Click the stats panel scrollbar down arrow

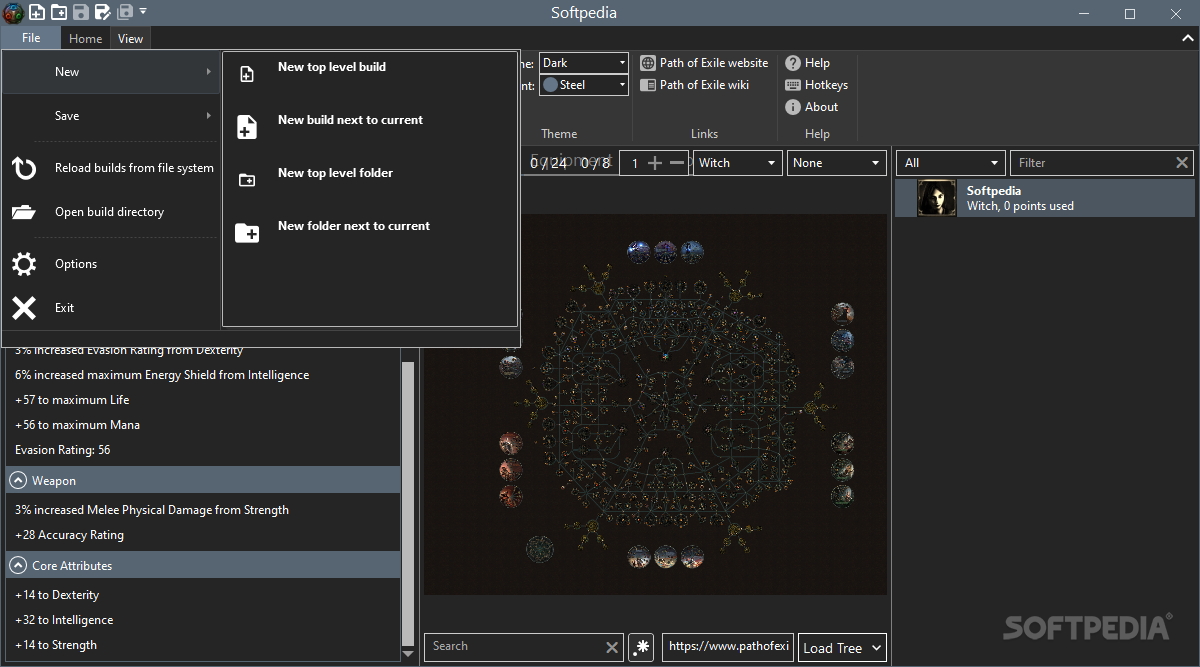click(407, 653)
